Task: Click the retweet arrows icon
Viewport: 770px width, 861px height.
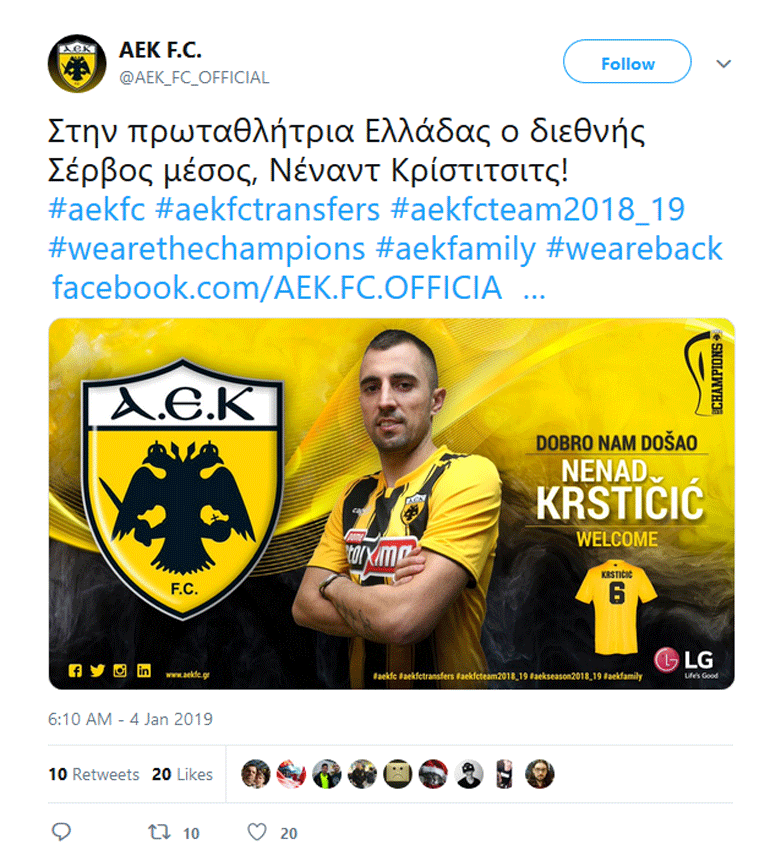Action: coord(159,832)
